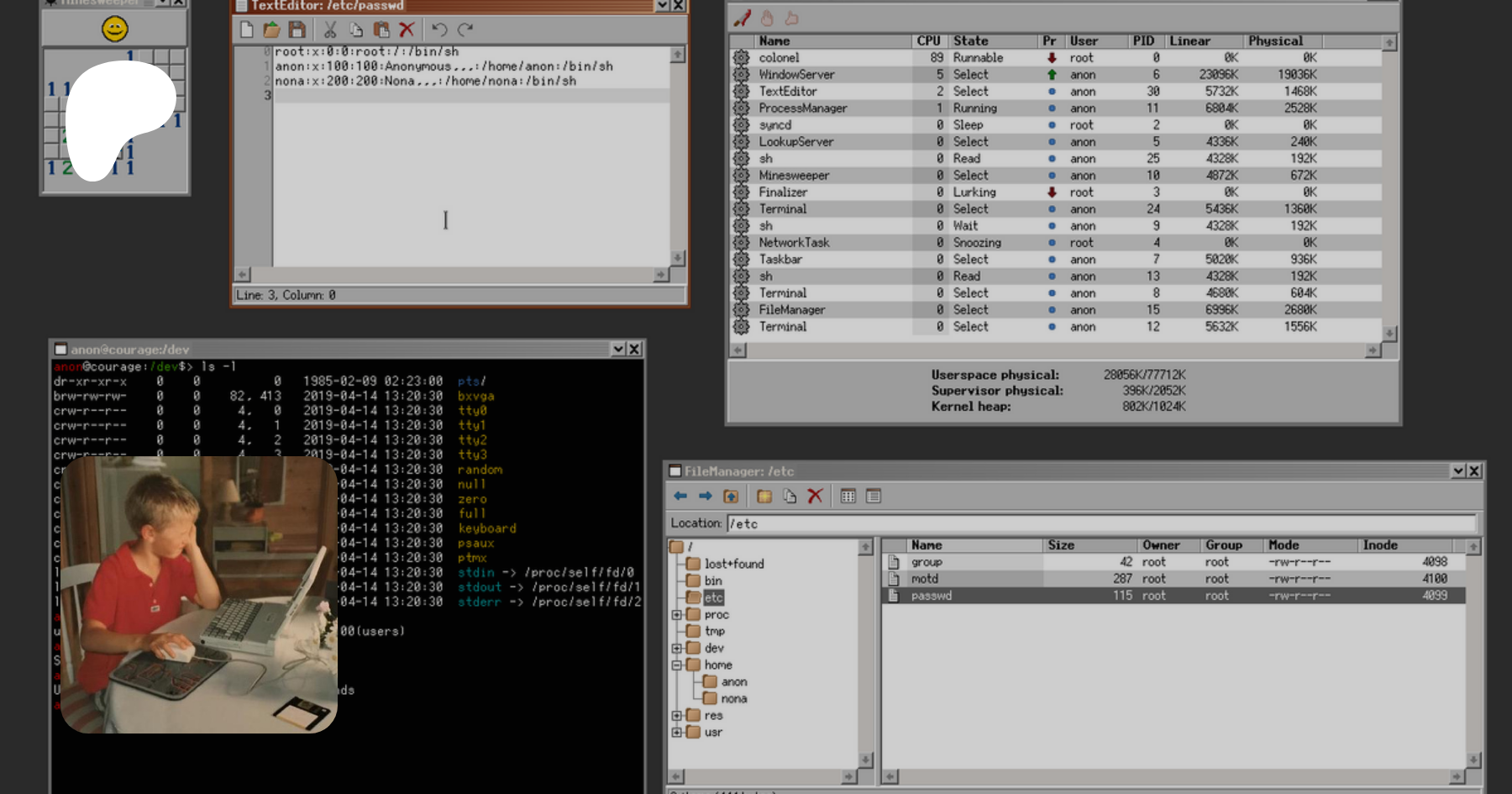Click the Minesweeper smiley face button

tap(115, 29)
